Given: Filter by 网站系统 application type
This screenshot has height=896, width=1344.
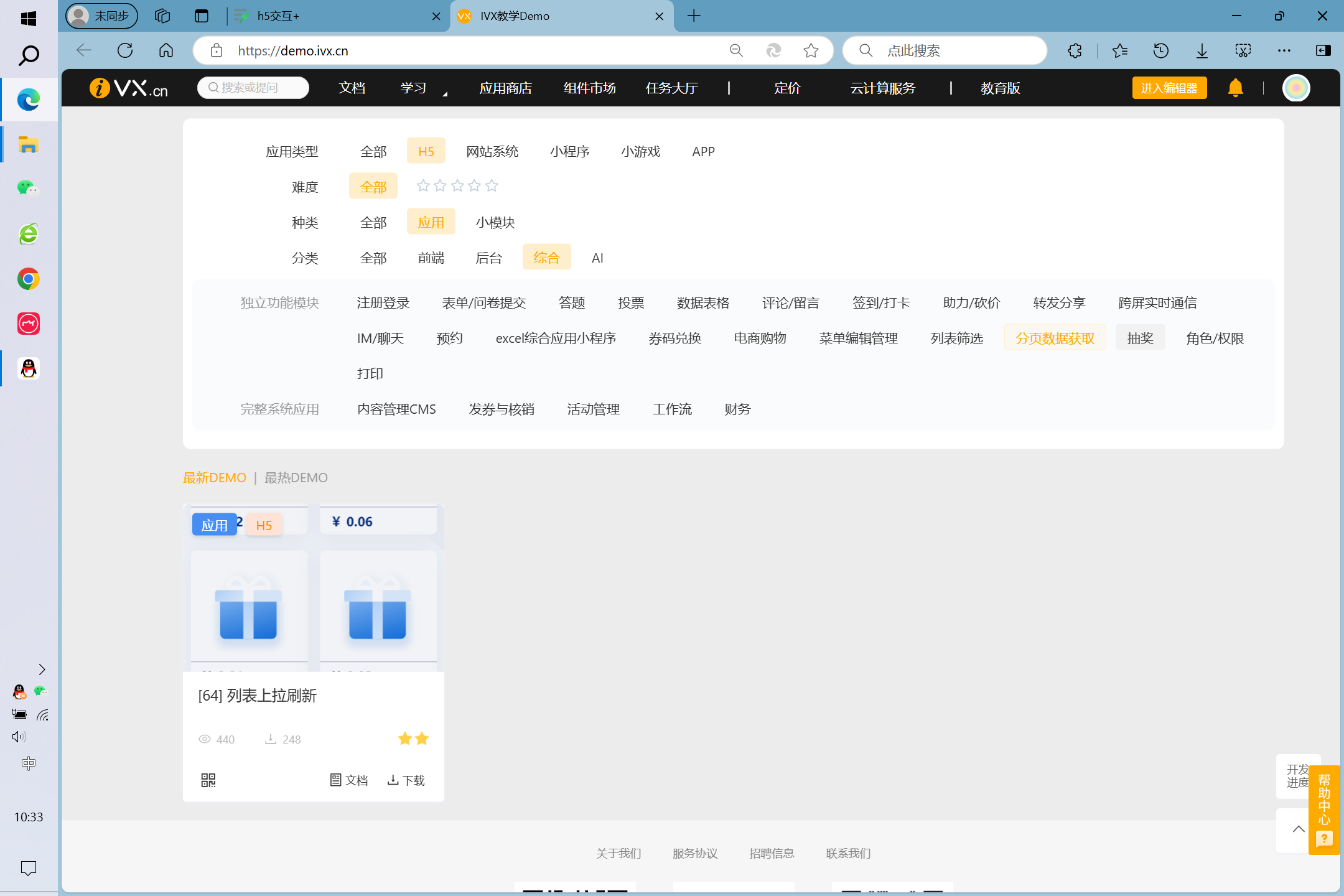Looking at the screenshot, I should pos(492,151).
